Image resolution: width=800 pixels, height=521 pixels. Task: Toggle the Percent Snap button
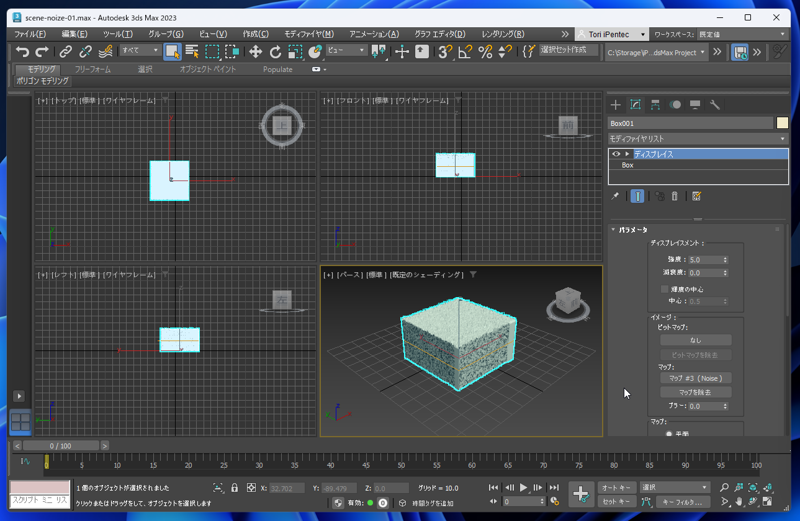[485, 52]
